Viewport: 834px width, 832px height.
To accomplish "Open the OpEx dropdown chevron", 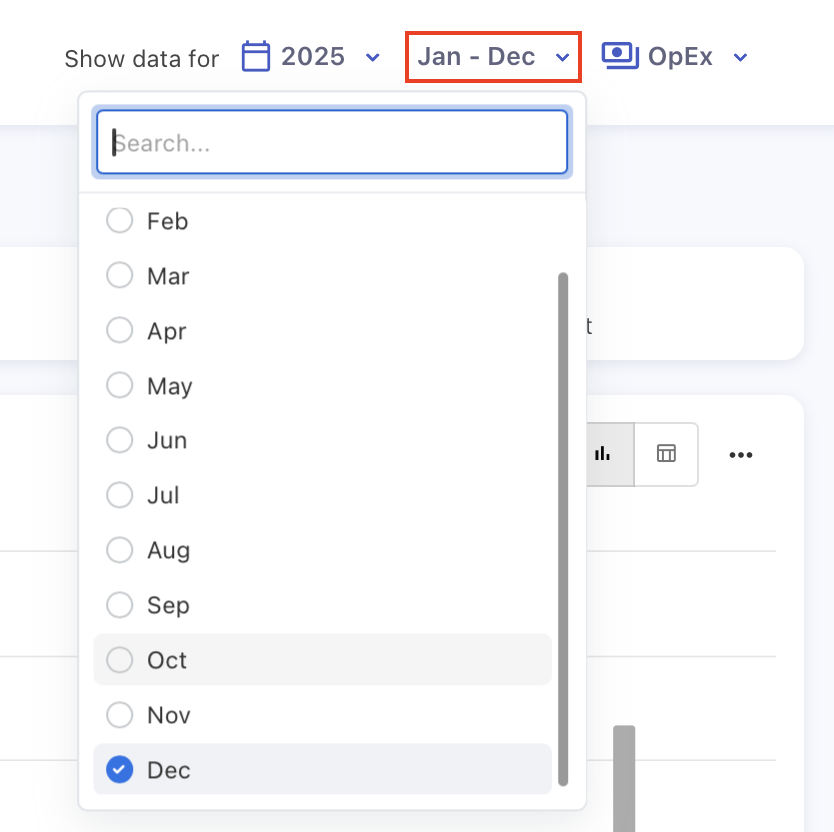I will [x=741, y=58].
